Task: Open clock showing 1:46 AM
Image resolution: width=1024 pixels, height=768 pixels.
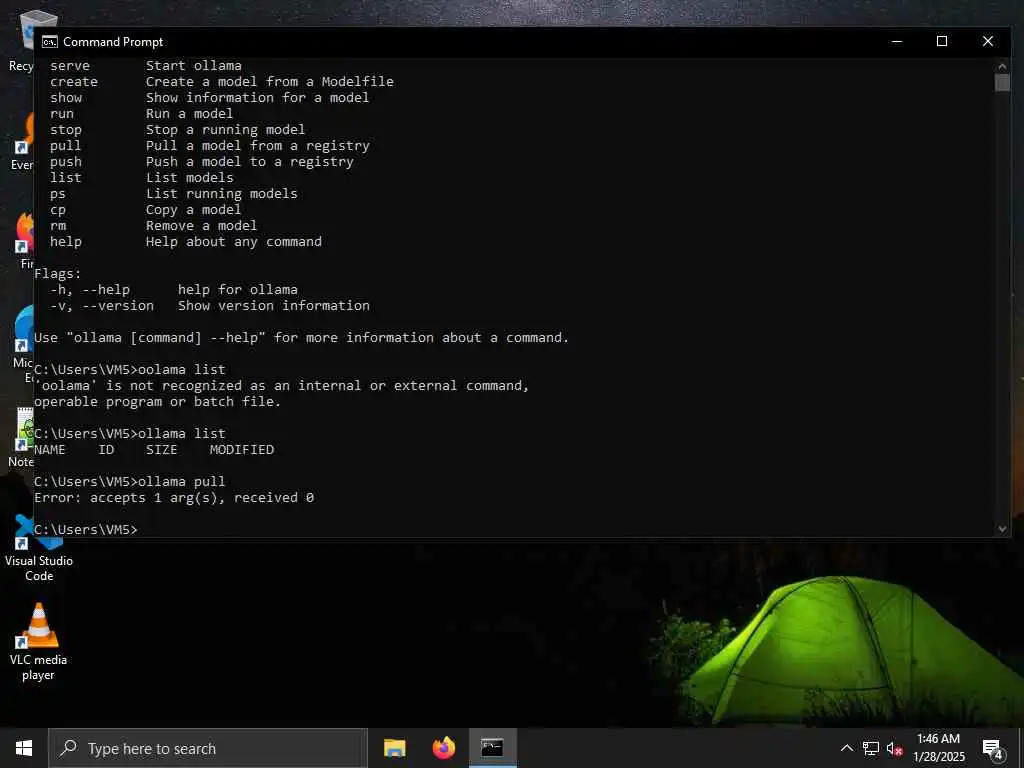Action: (938, 748)
